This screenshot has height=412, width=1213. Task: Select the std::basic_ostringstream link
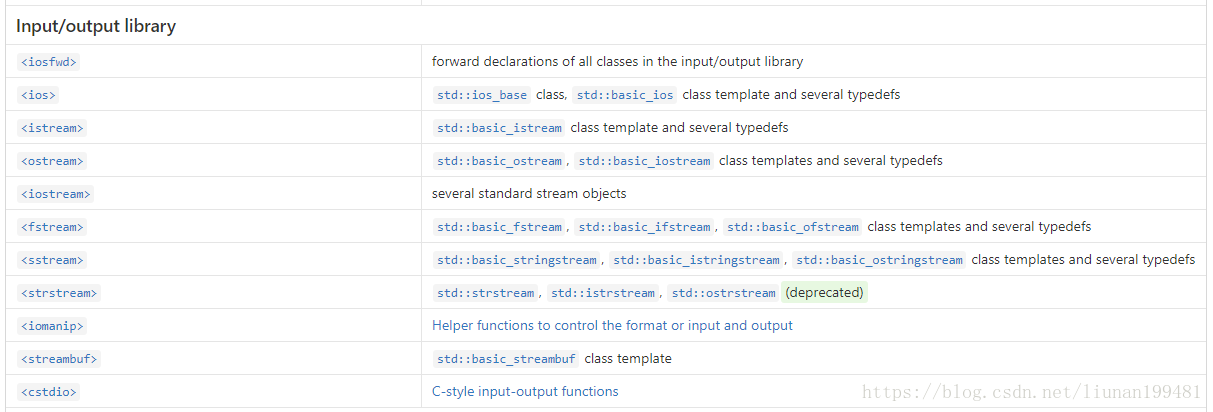click(x=879, y=260)
